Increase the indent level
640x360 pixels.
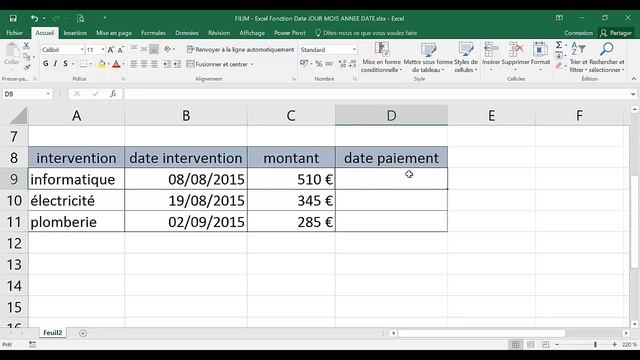click(x=177, y=64)
